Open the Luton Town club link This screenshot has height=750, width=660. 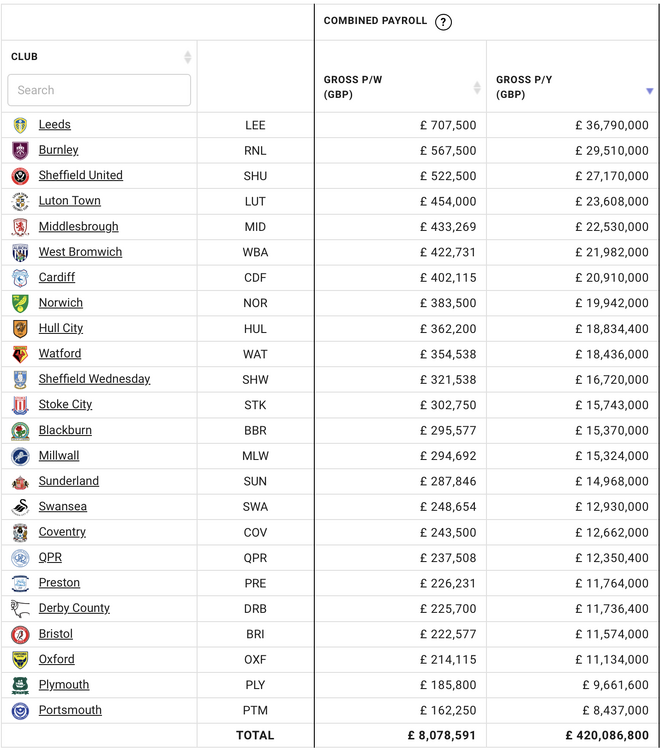coord(70,201)
